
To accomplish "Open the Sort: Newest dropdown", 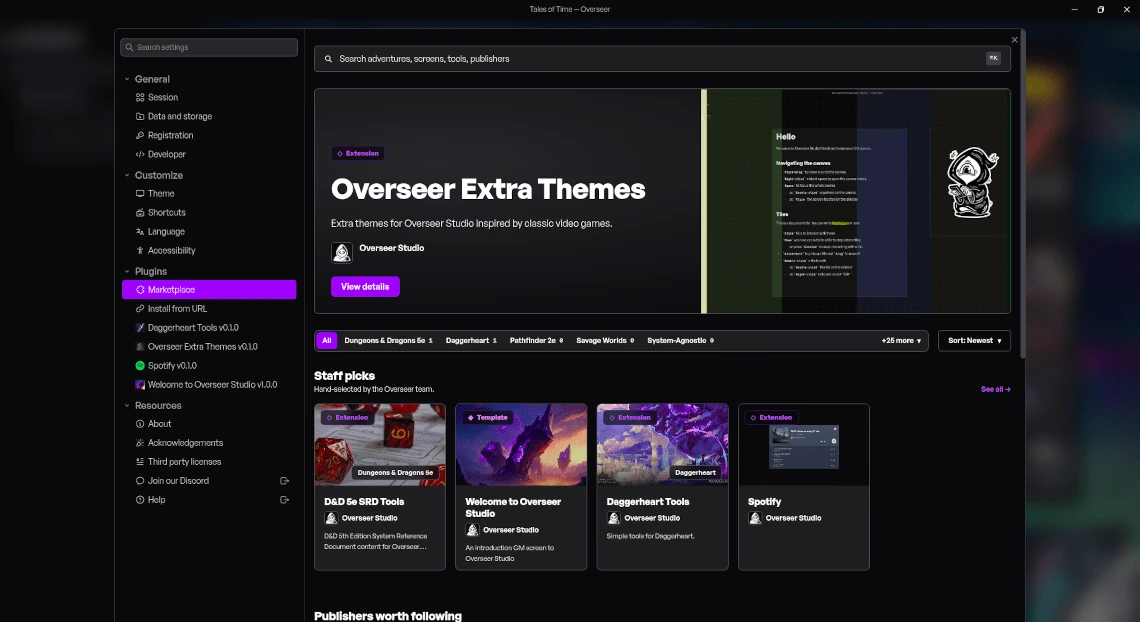I will click(x=974, y=341).
